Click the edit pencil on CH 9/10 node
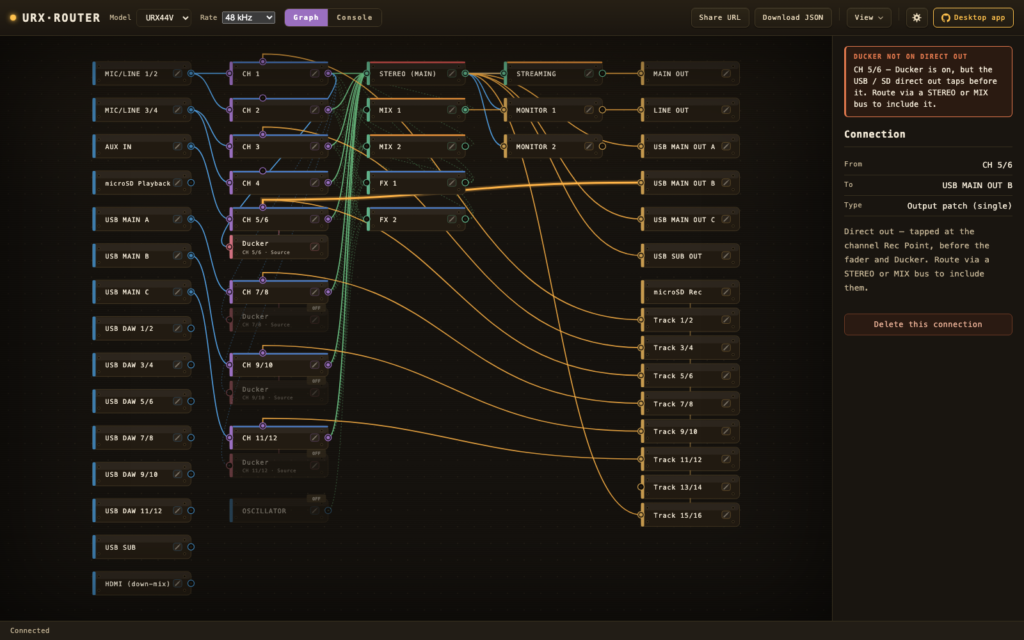The height and width of the screenshot is (640, 1024). tap(314, 365)
